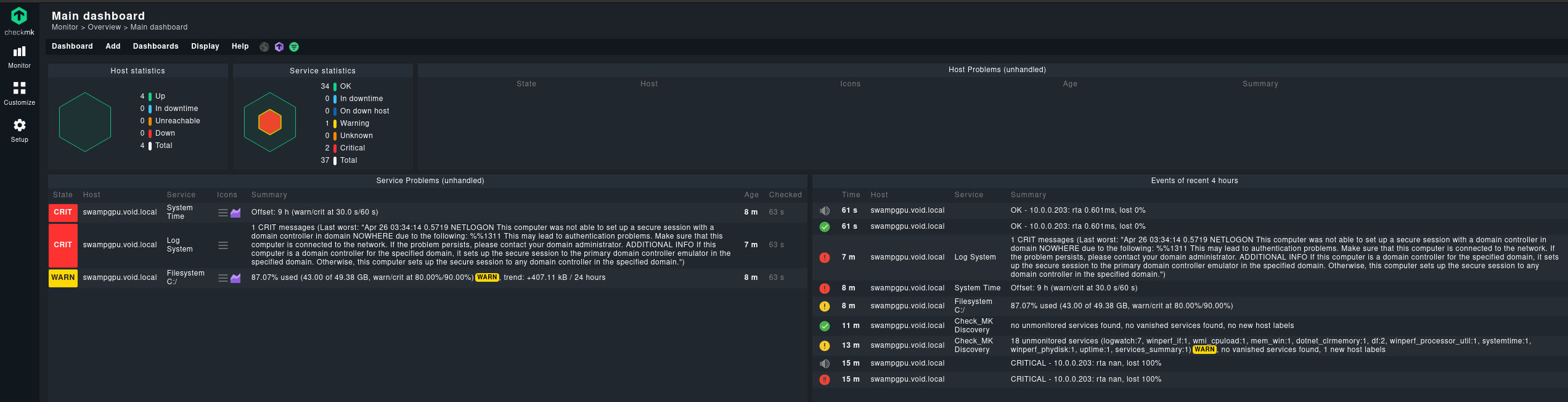Click the red service statistics hexagon
Screen dimensions: 1568x402
(x=270, y=122)
